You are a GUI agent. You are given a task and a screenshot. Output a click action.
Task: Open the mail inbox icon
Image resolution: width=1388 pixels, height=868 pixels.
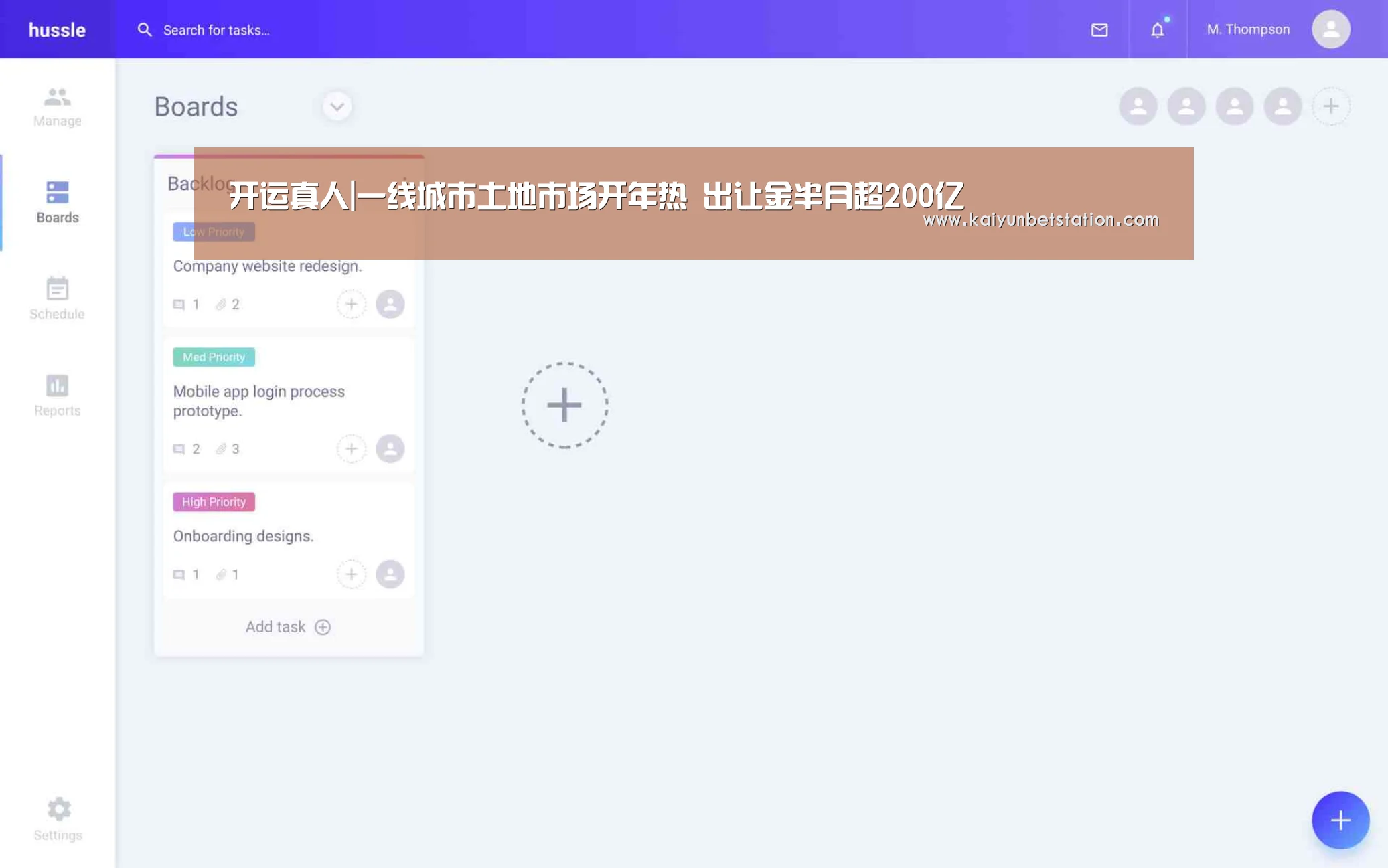(1099, 29)
